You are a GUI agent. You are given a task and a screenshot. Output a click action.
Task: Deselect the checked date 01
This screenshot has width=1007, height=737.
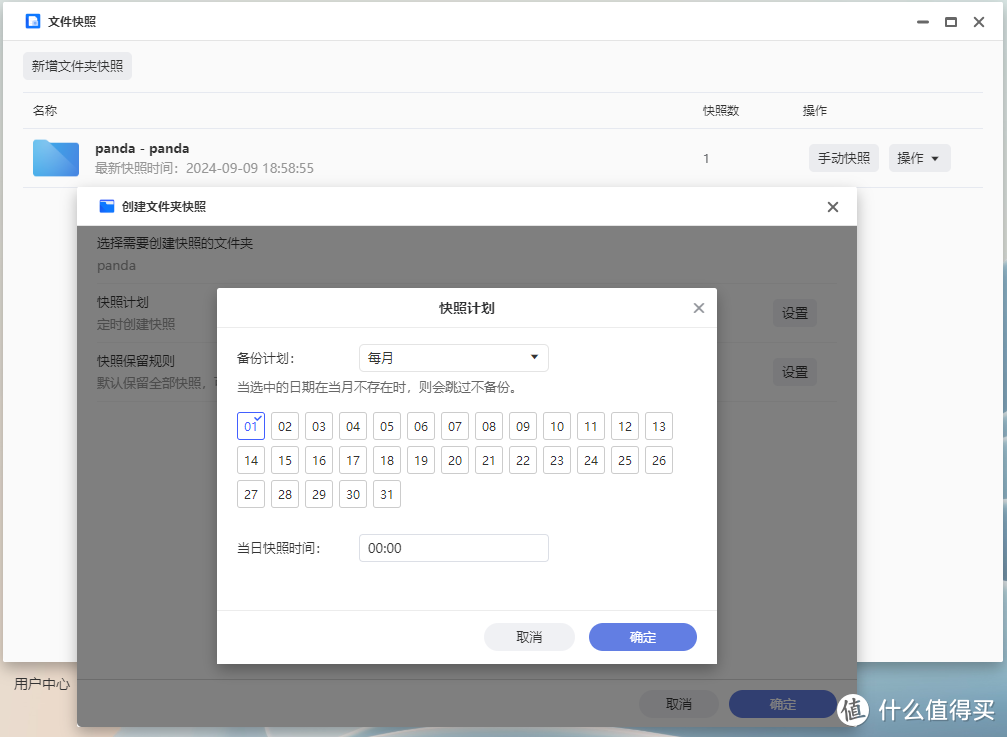click(250, 425)
